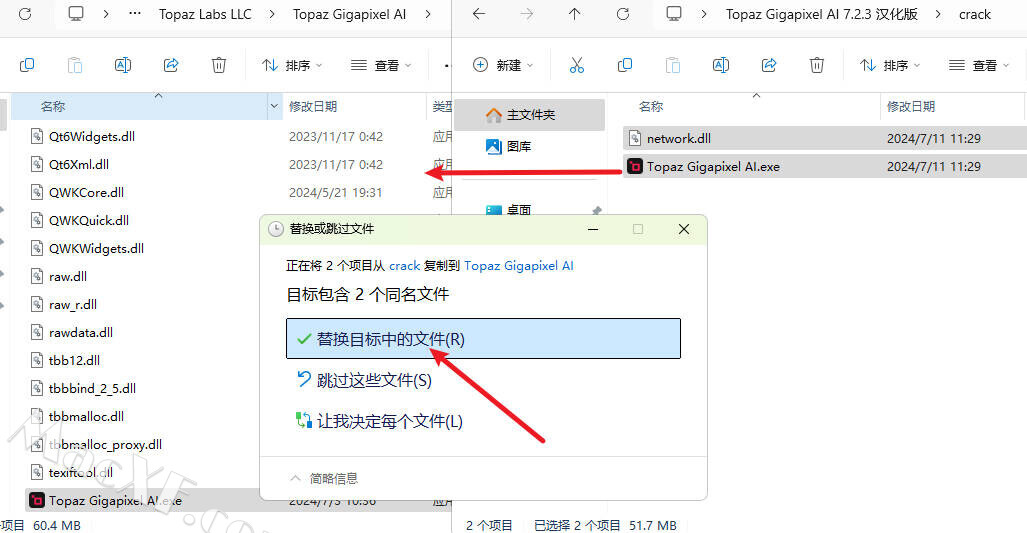Click the delete trash icon in left window
1027x533 pixels.
pos(219,65)
